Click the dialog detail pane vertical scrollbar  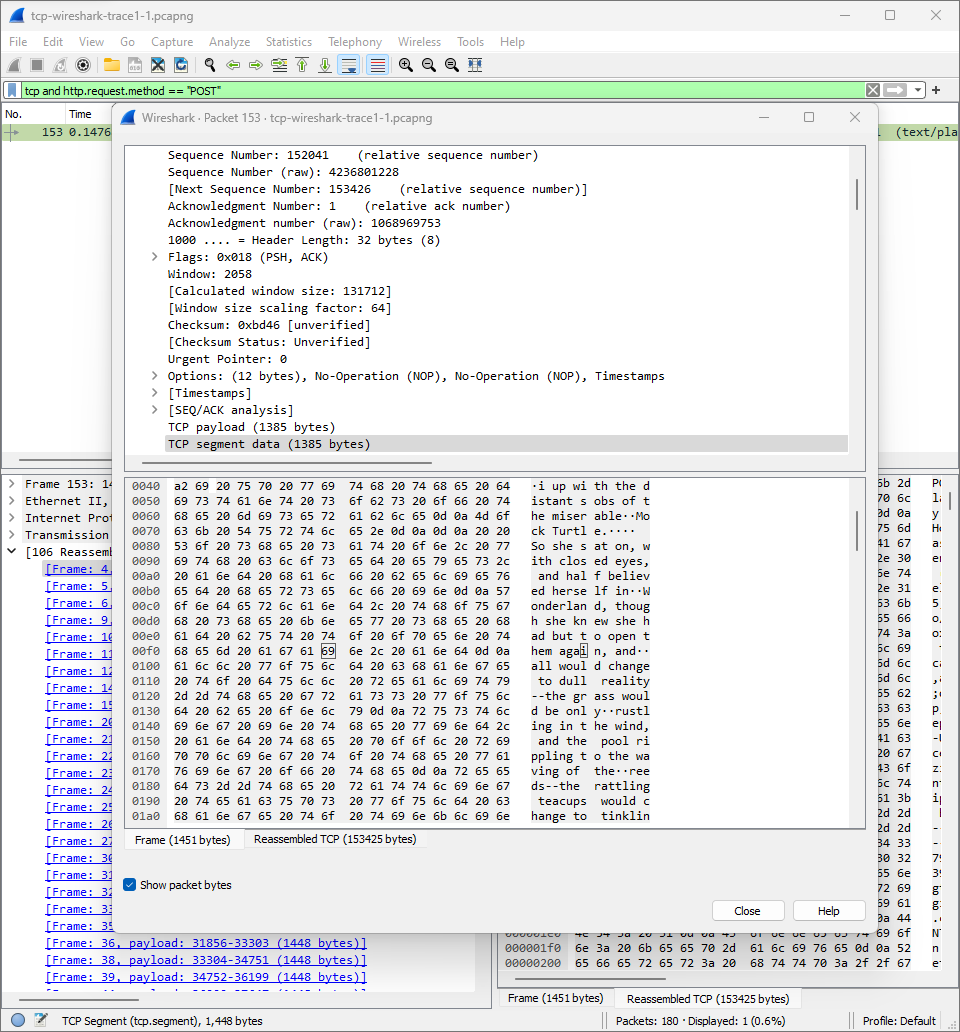(857, 195)
